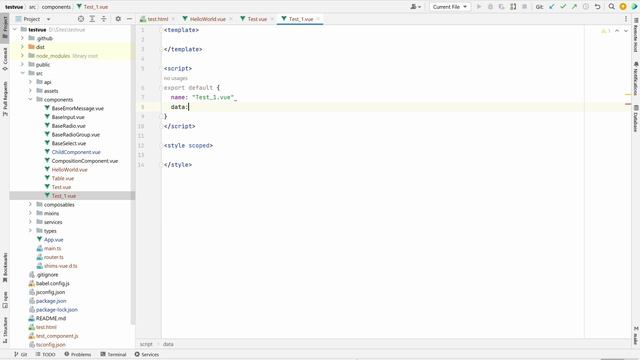Open the Current File run configuration dropdown
Screen dimensions: 640x360
coord(449,7)
